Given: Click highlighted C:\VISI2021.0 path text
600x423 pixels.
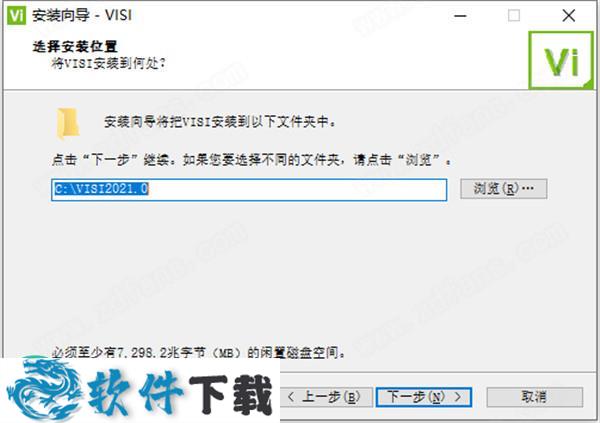Looking at the screenshot, I should coord(101,189).
